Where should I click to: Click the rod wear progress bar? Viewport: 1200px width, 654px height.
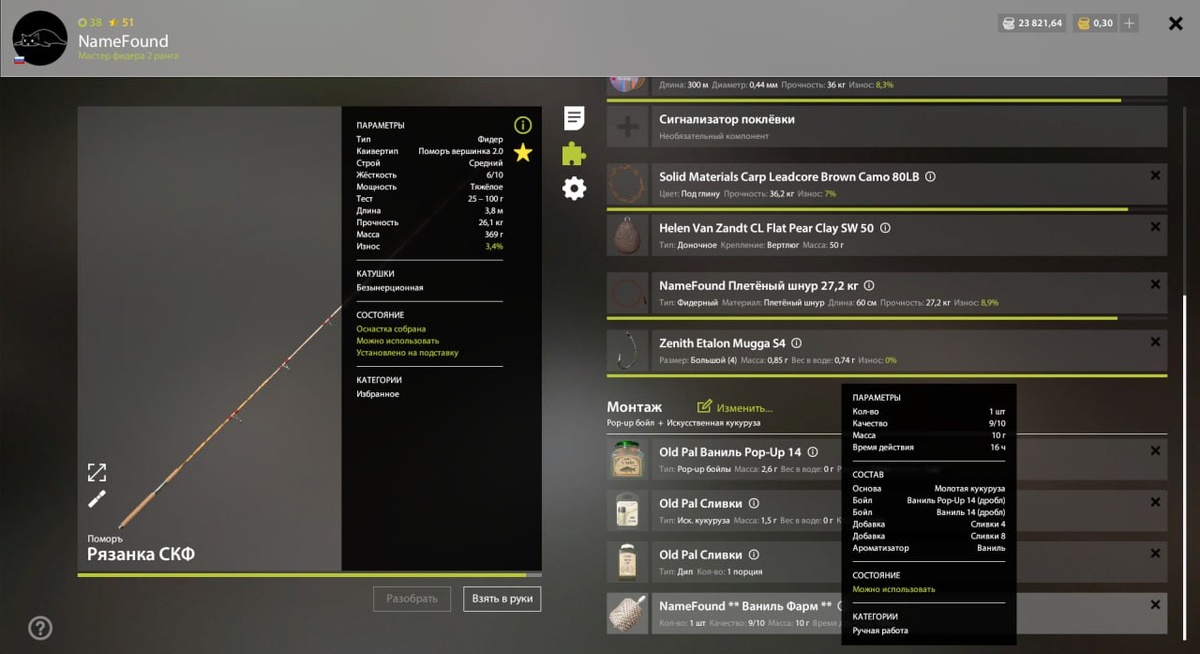coord(310,575)
